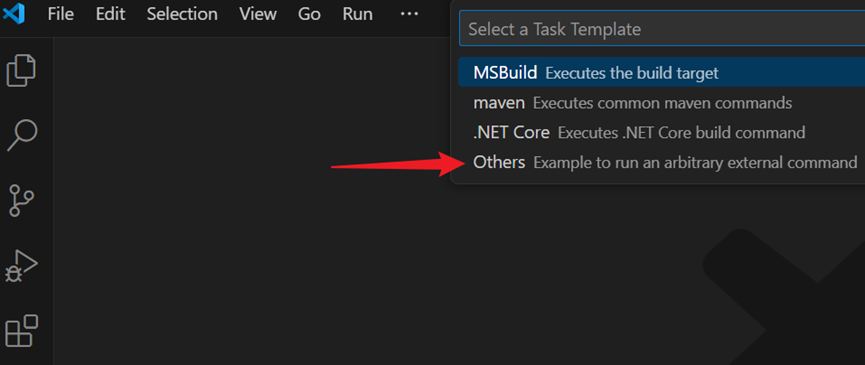Open the Explorer view in activity bar
Image resolution: width=865 pixels, height=365 pixels.
22,70
